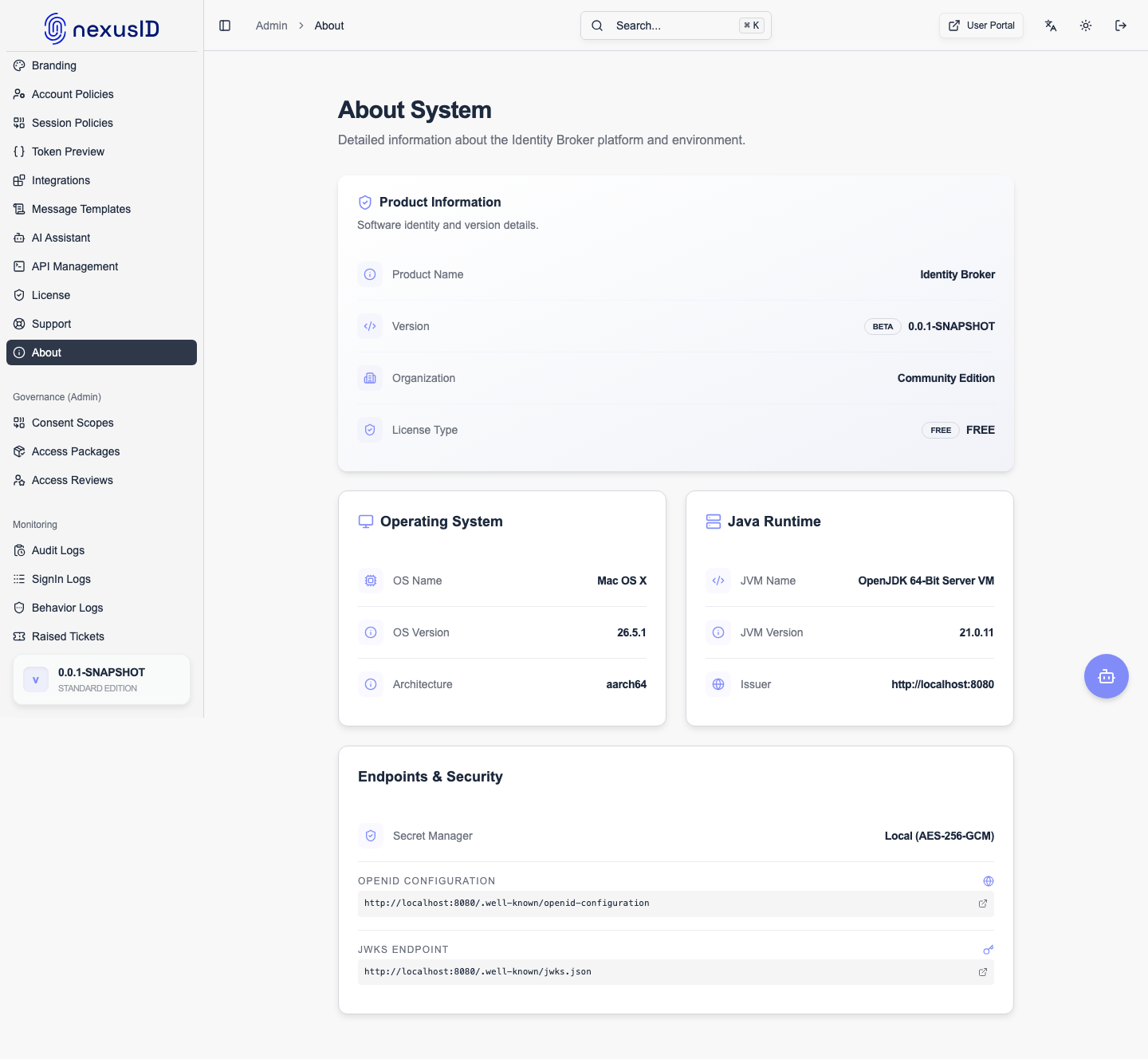Screen dimensions: 1148x1059
Task: Go to Session Policies page
Action: pos(101,123)
